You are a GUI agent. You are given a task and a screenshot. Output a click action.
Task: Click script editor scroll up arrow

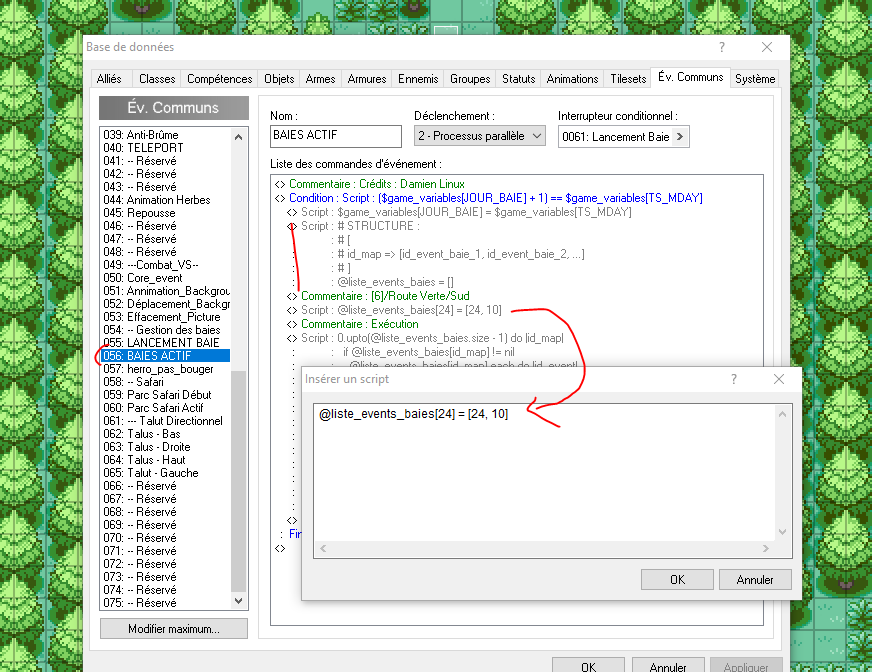point(782,414)
